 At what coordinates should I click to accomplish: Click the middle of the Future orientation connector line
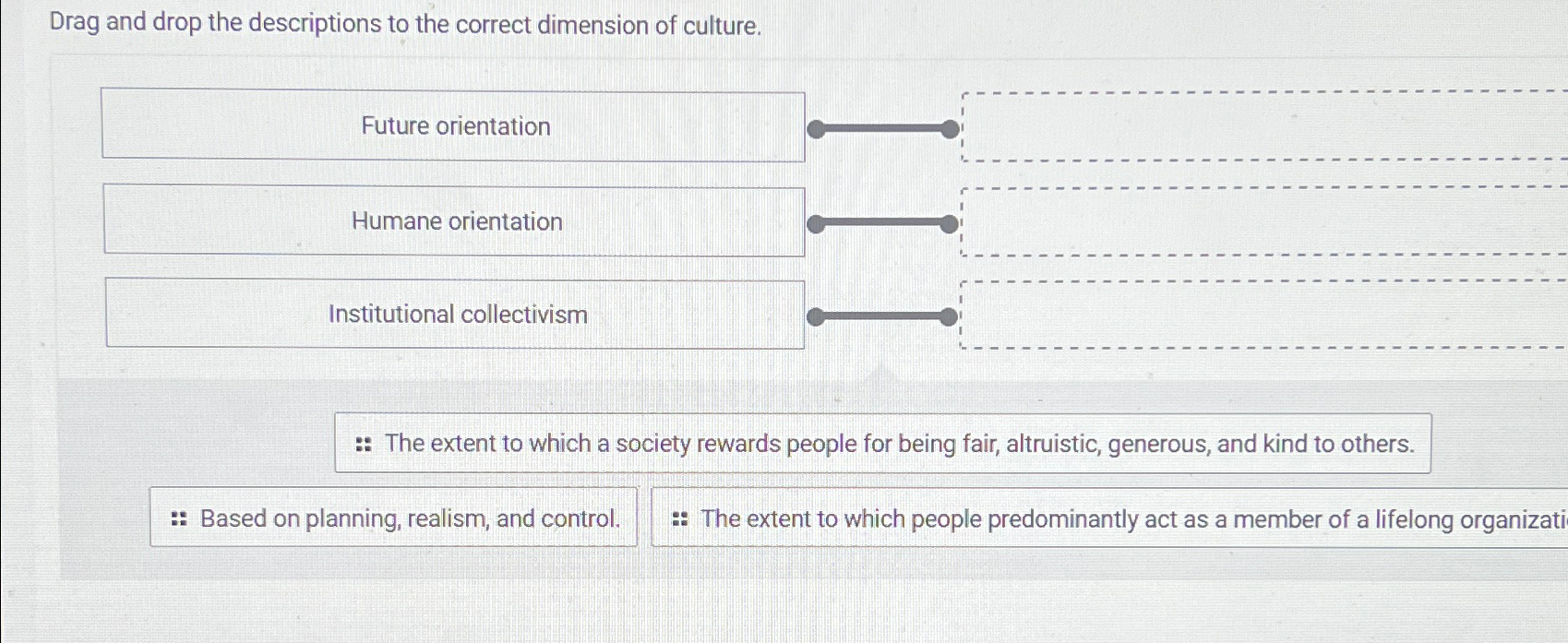pos(883,129)
